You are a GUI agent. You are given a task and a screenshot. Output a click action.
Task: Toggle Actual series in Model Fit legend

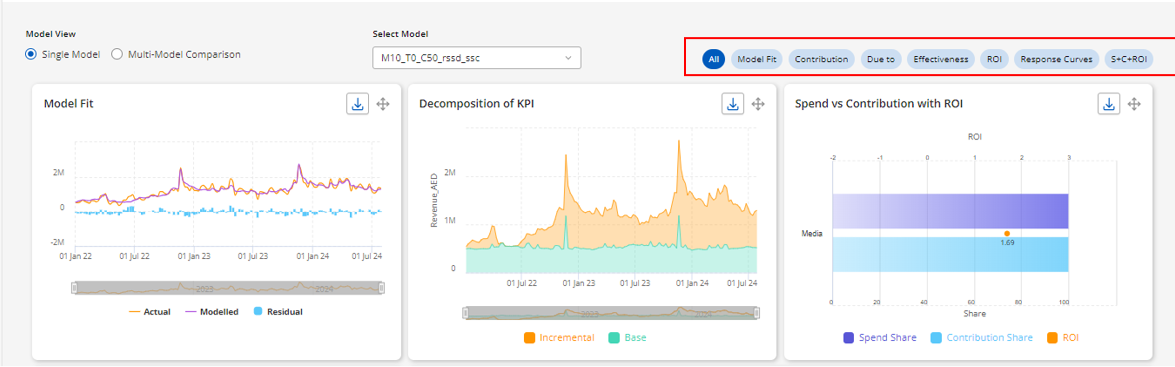tap(150, 312)
